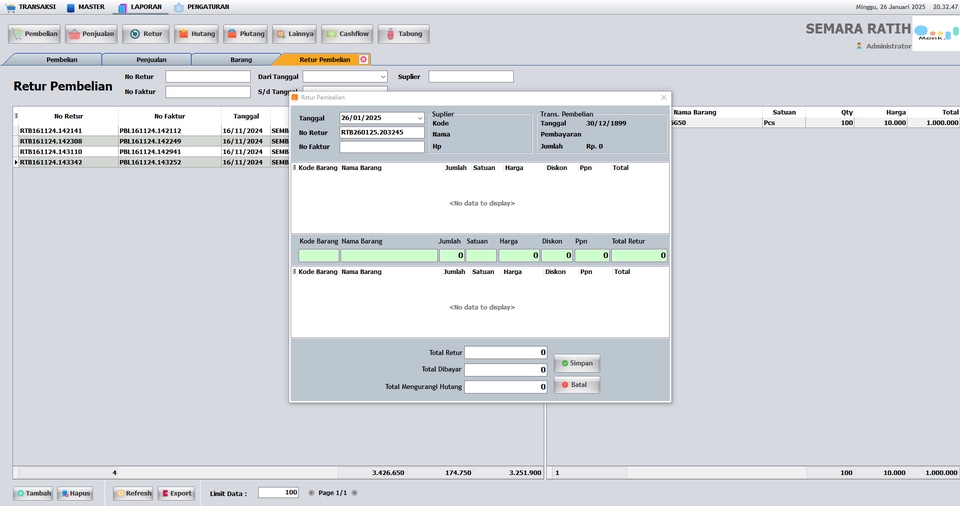This screenshot has width=960, height=506.
Task: Click grid options icon in bottom item table
Action: pos(294,271)
